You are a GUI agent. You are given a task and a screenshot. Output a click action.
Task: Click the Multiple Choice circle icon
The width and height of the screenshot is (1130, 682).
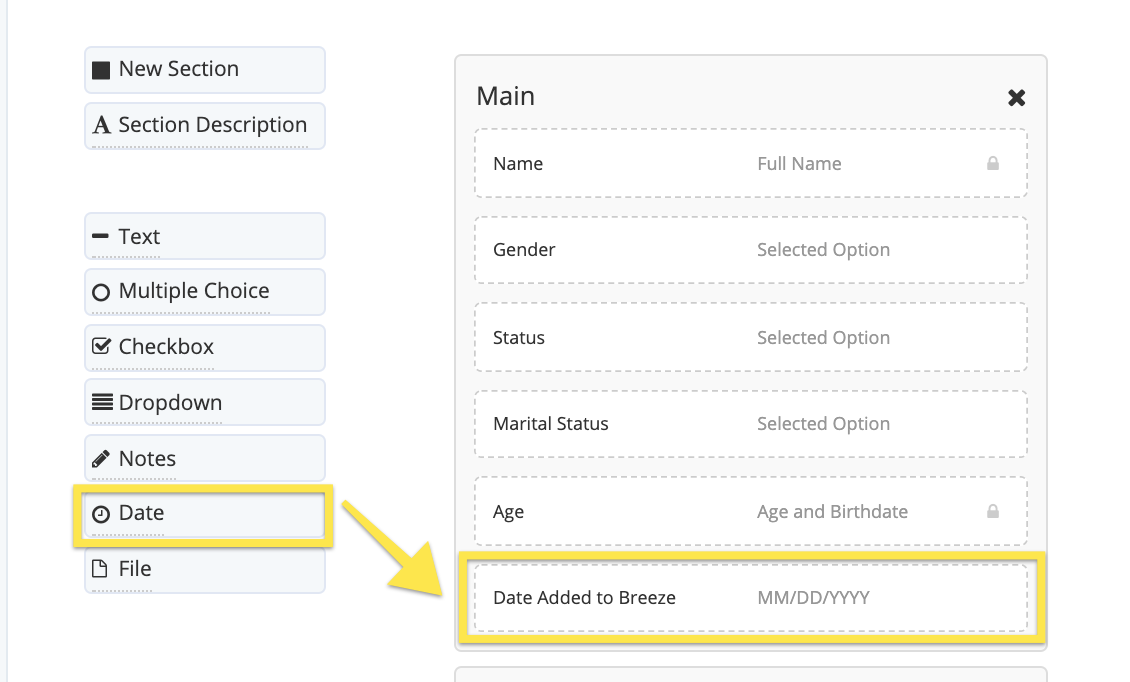101,292
